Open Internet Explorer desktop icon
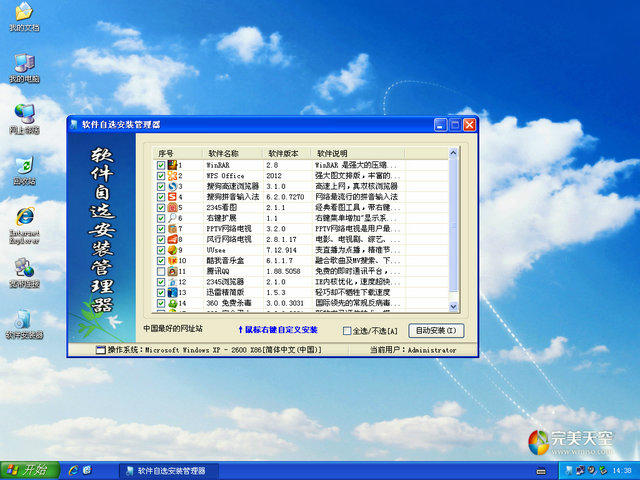 (x=24, y=226)
